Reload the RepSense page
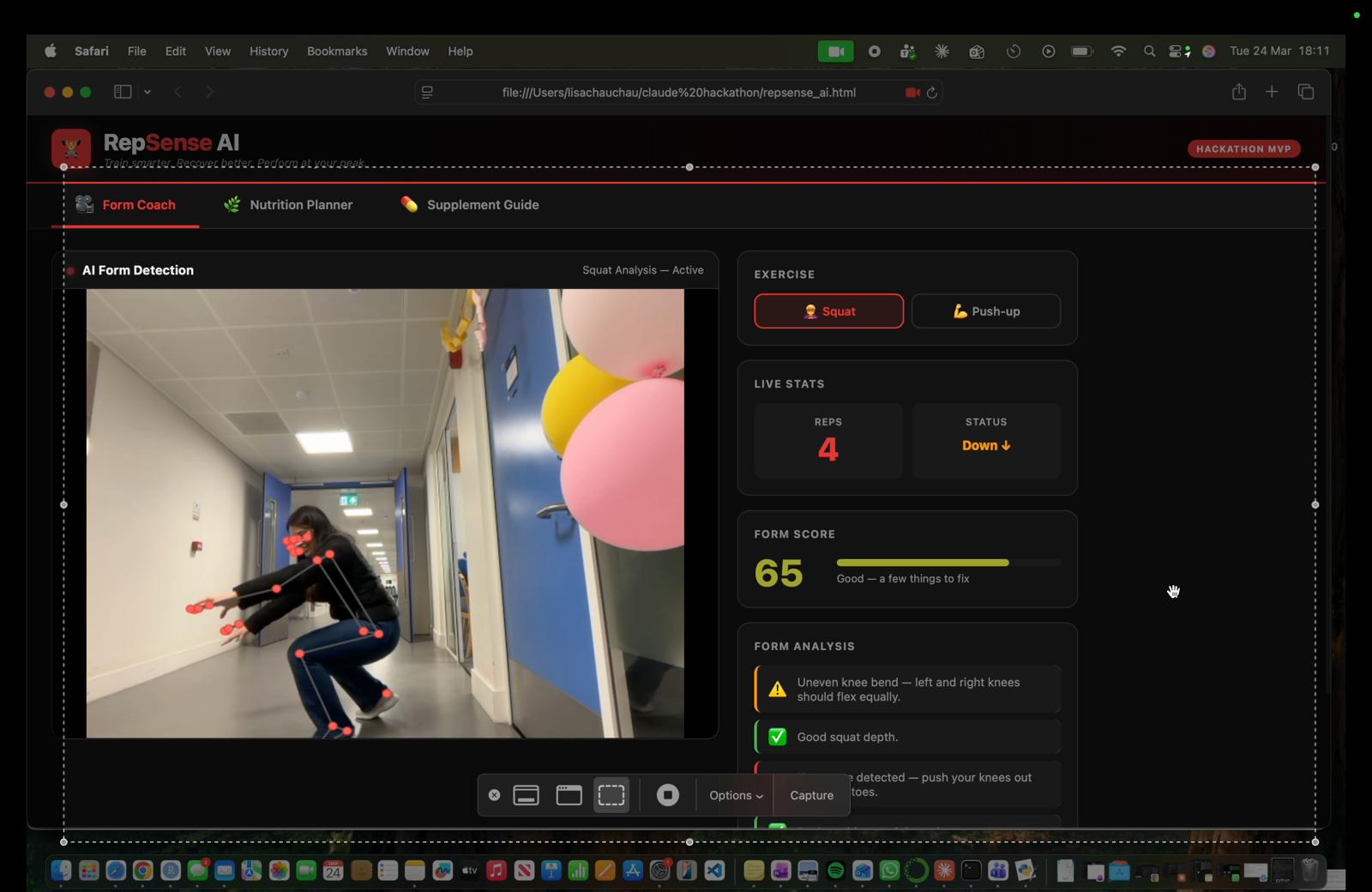The width and height of the screenshot is (1372, 892). click(932, 93)
